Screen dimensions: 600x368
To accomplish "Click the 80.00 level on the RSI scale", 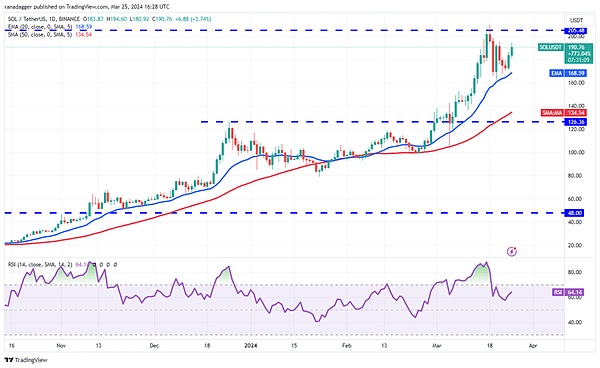I will tap(575, 272).
